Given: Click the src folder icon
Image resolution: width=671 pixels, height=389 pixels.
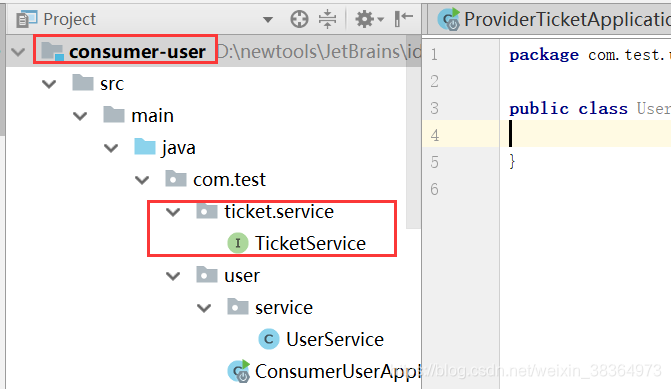Looking at the screenshot, I should click(83, 83).
